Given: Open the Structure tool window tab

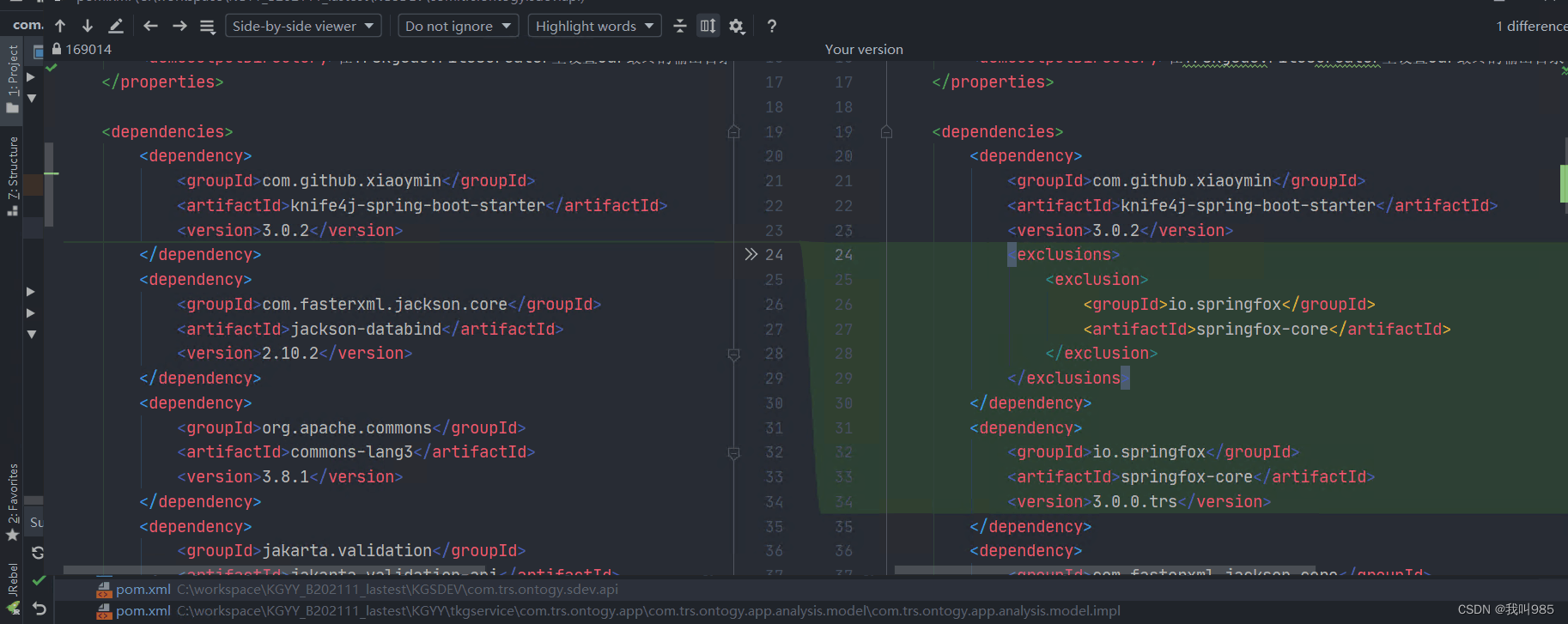Looking at the screenshot, I should [12, 175].
